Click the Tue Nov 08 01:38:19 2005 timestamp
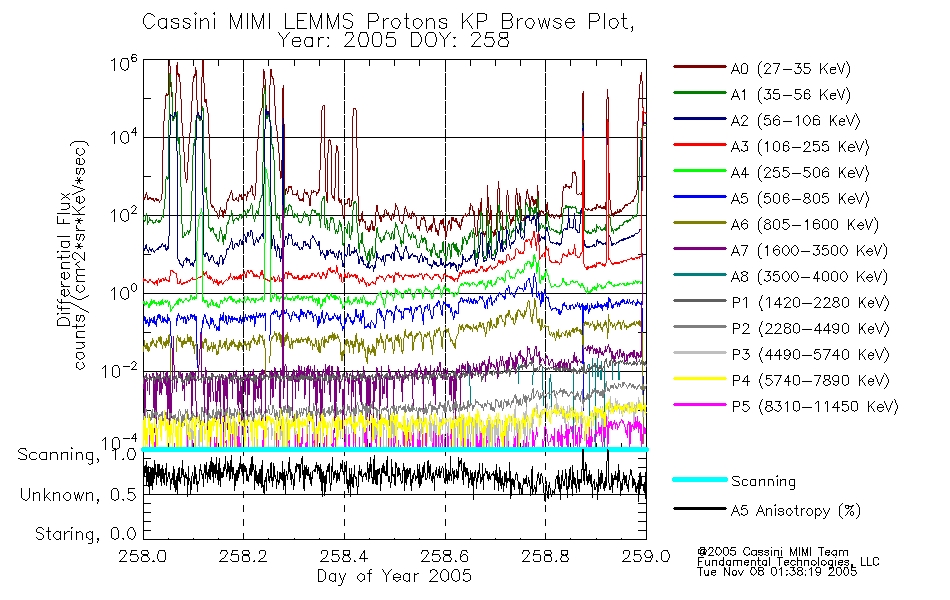 [x=777, y=572]
